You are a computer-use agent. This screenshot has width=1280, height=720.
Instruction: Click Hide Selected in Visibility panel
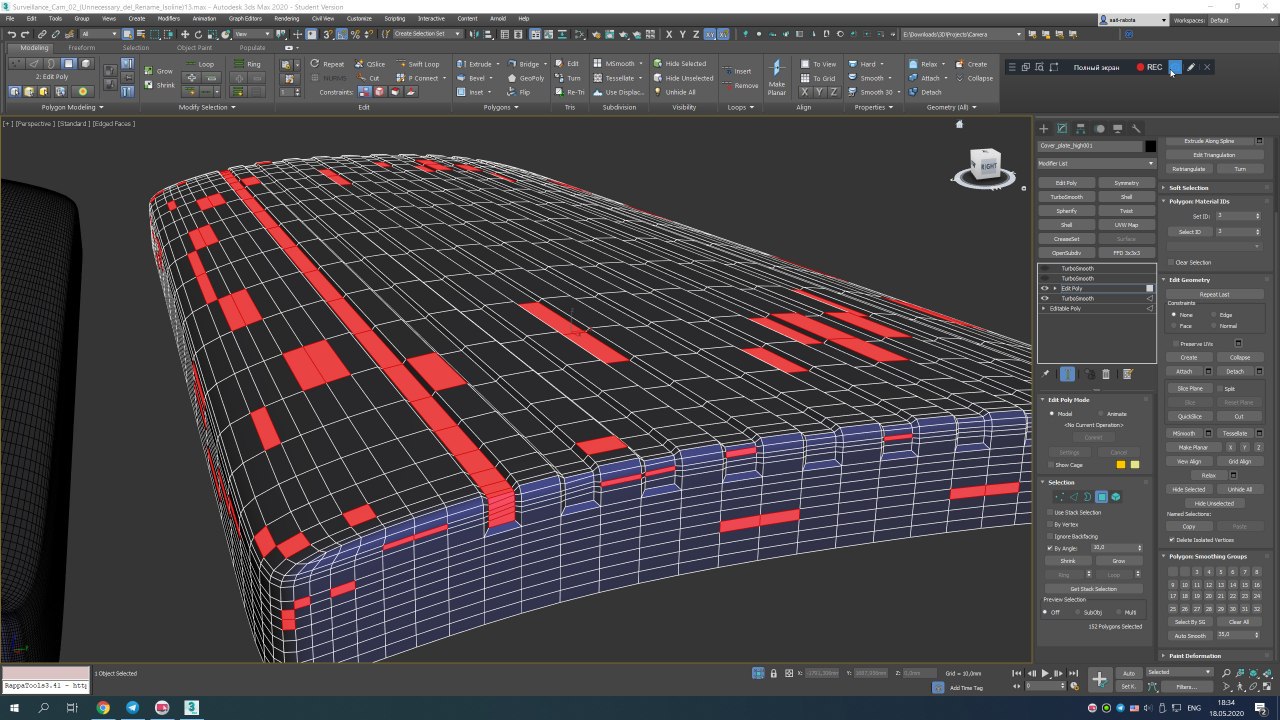click(x=680, y=64)
